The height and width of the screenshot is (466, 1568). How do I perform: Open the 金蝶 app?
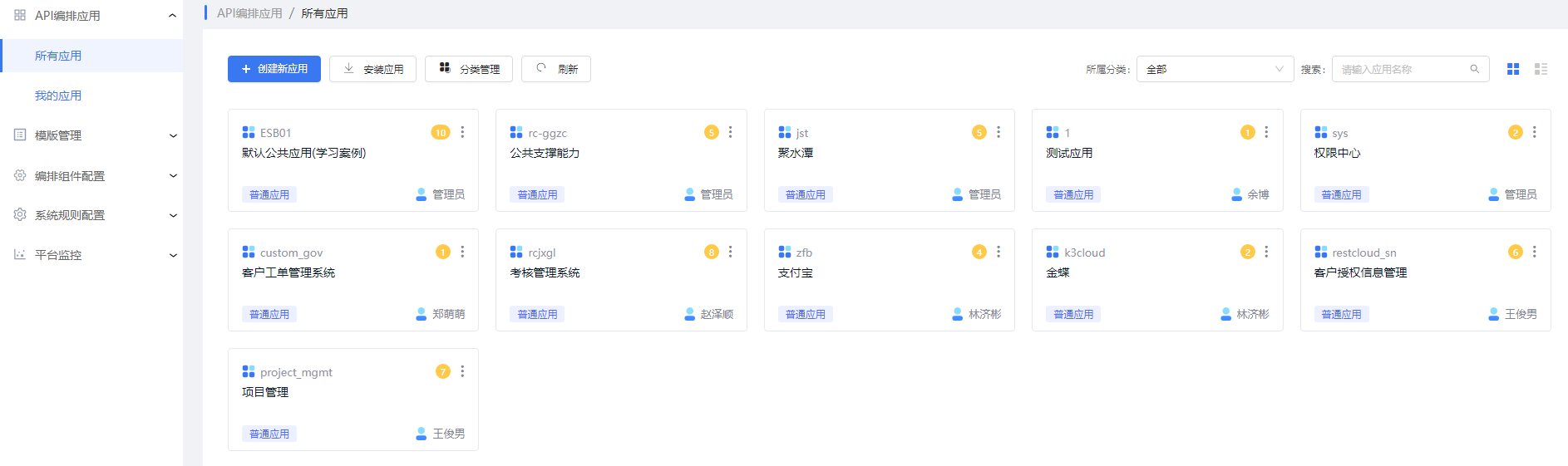coord(1058,272)
